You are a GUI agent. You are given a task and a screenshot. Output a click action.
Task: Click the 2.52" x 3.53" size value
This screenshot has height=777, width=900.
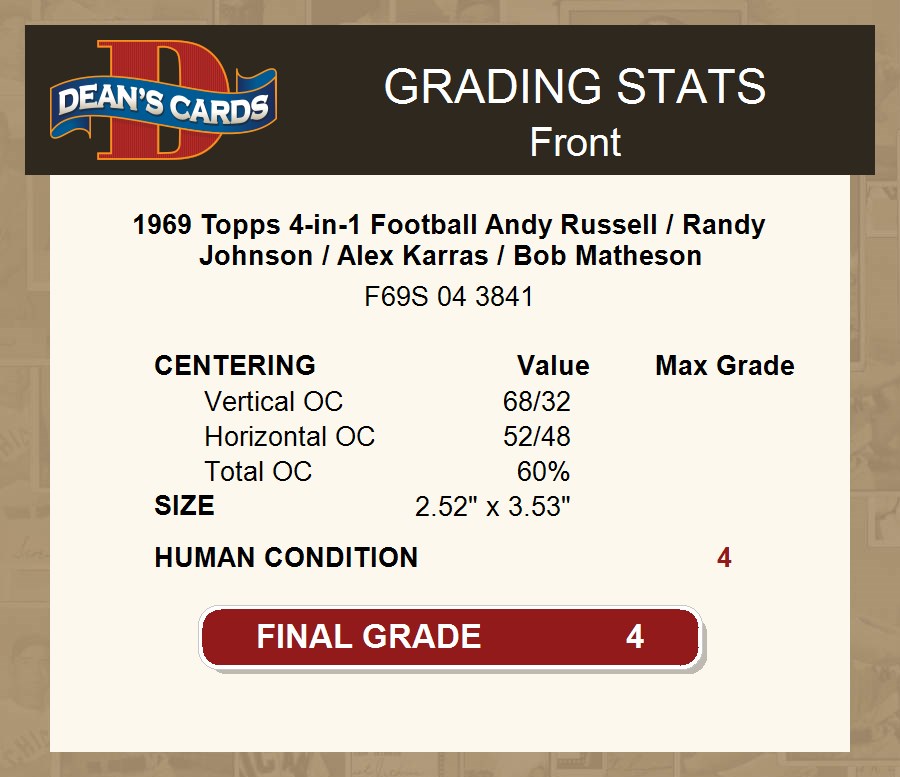tap(492, 506)
